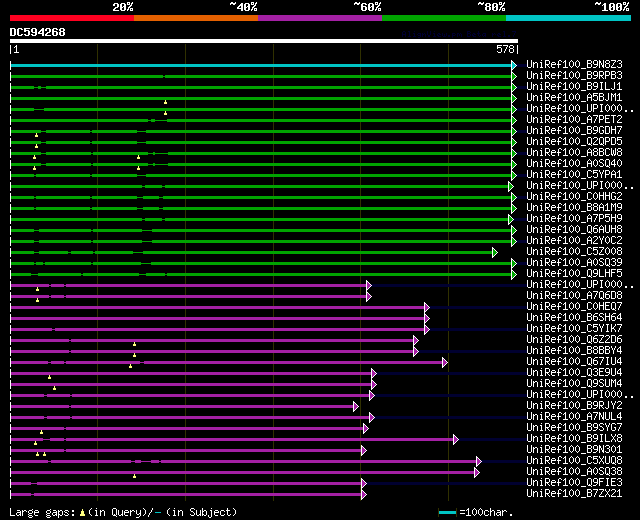Click the arrowhead at end of UniRef100_A5BJM1 bar

coord(514,98)
